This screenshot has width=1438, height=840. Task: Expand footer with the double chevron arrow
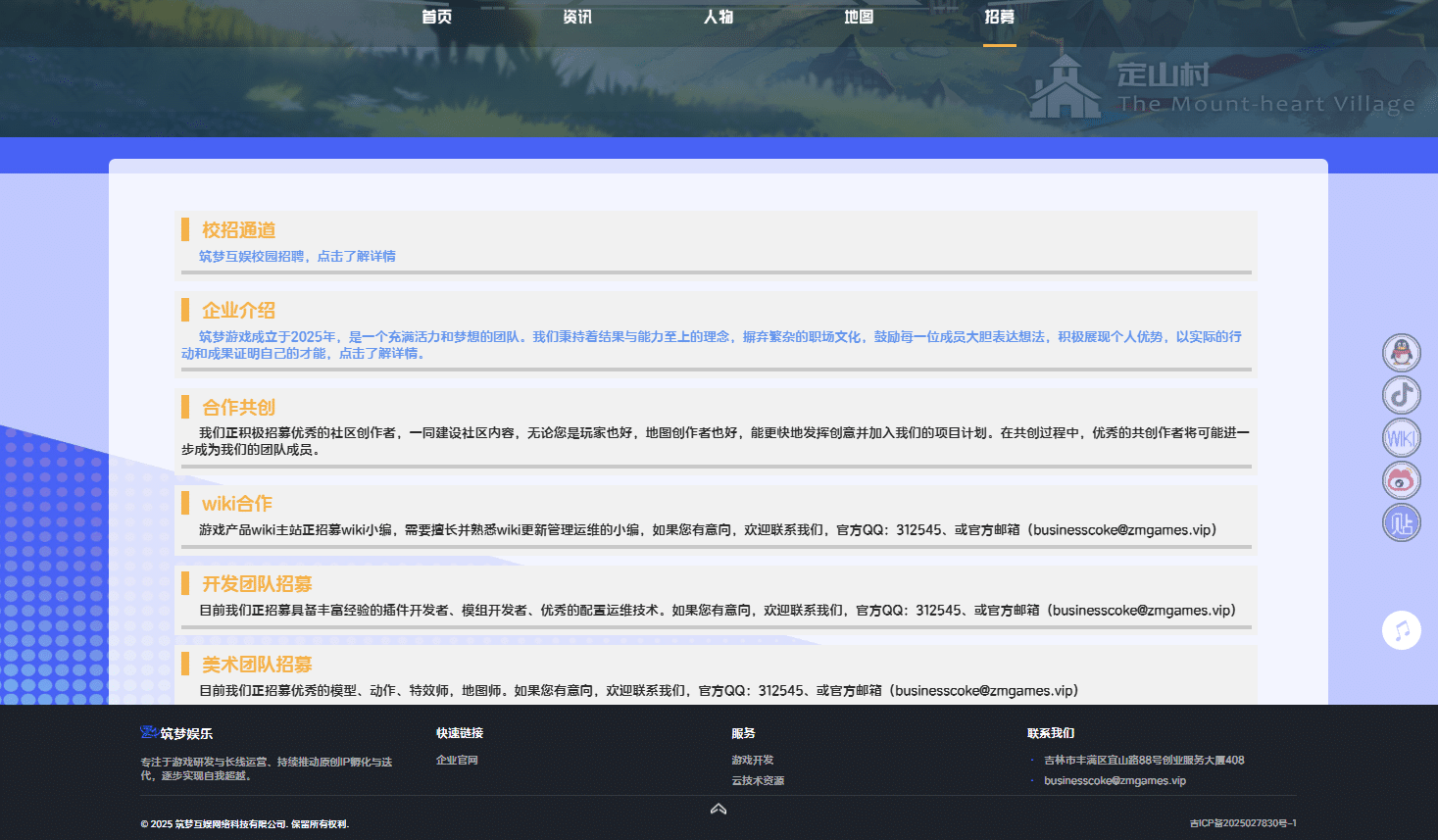pyautogui.click(x=719, y=809)
